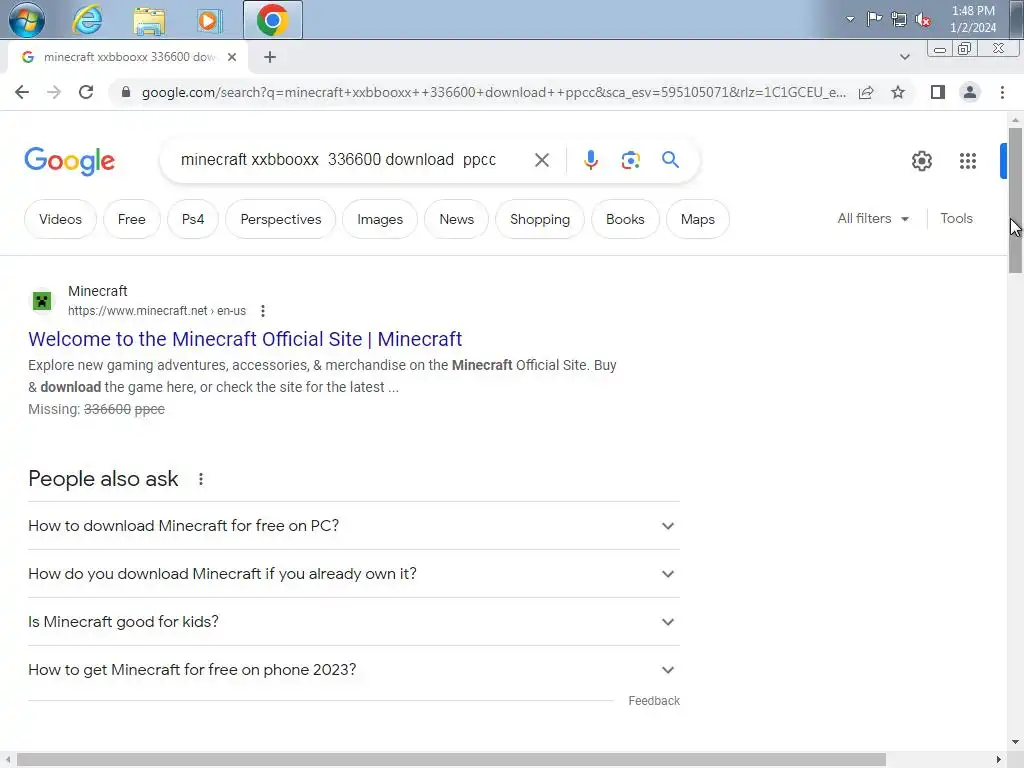The height and width of the screenshot is (768, 1024).
Task: Share this page icon in address bar
Action: pos(867,93)
